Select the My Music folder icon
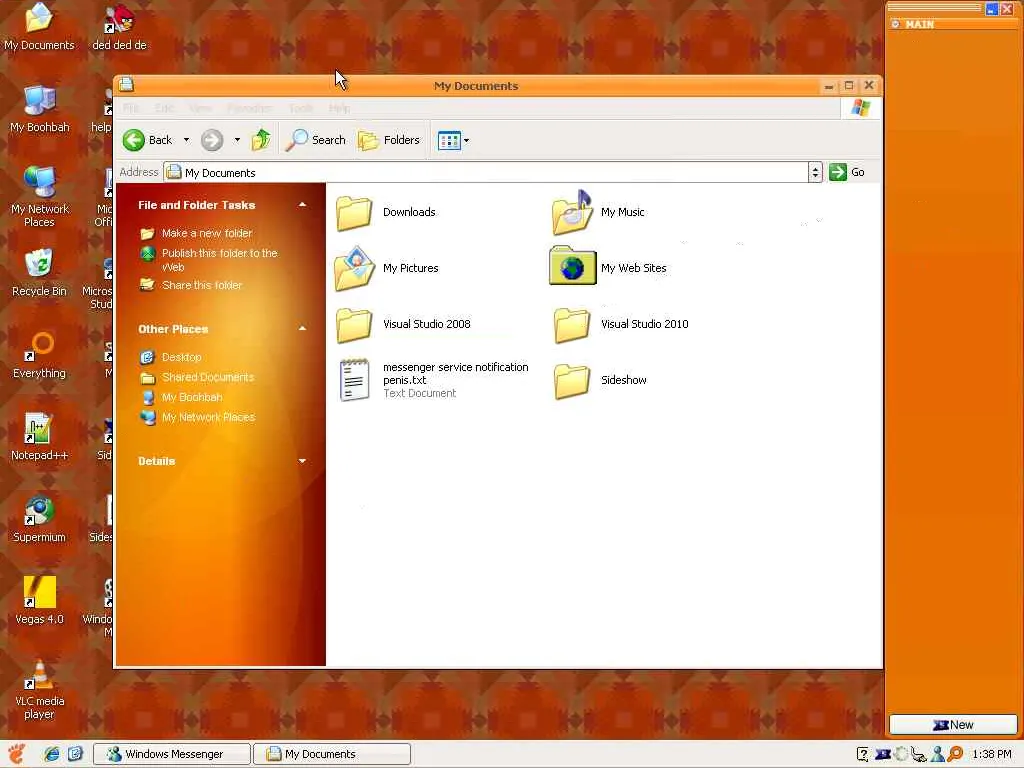The image size is (1024, 768). tap(571, 213)
